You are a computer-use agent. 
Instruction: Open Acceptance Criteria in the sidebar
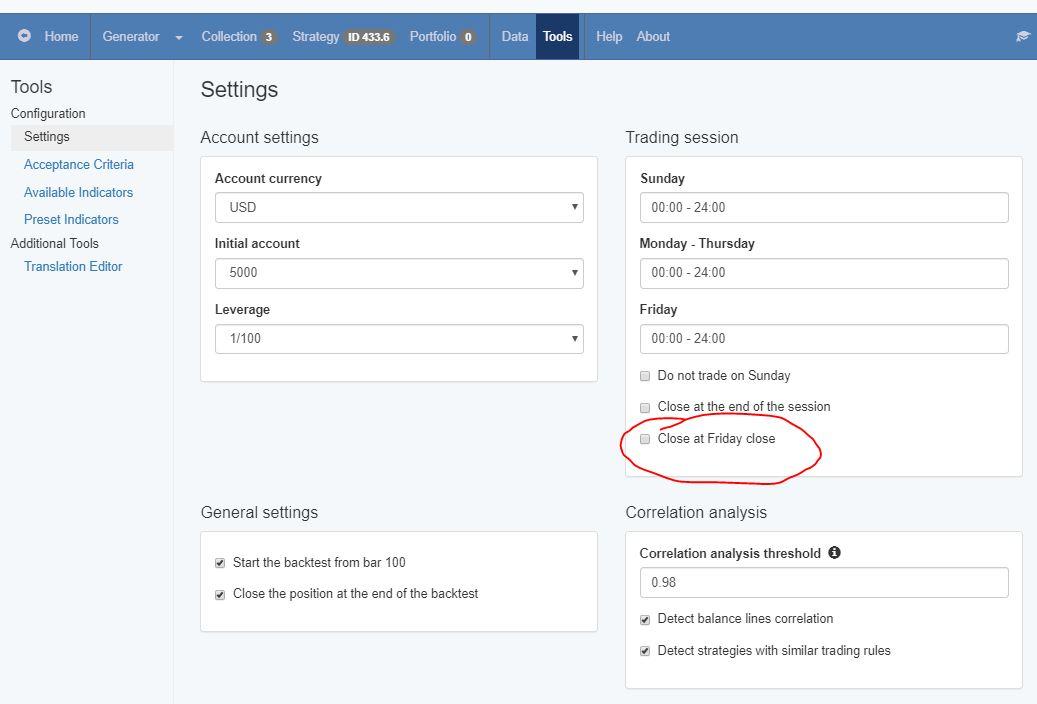tap(79, 165)
